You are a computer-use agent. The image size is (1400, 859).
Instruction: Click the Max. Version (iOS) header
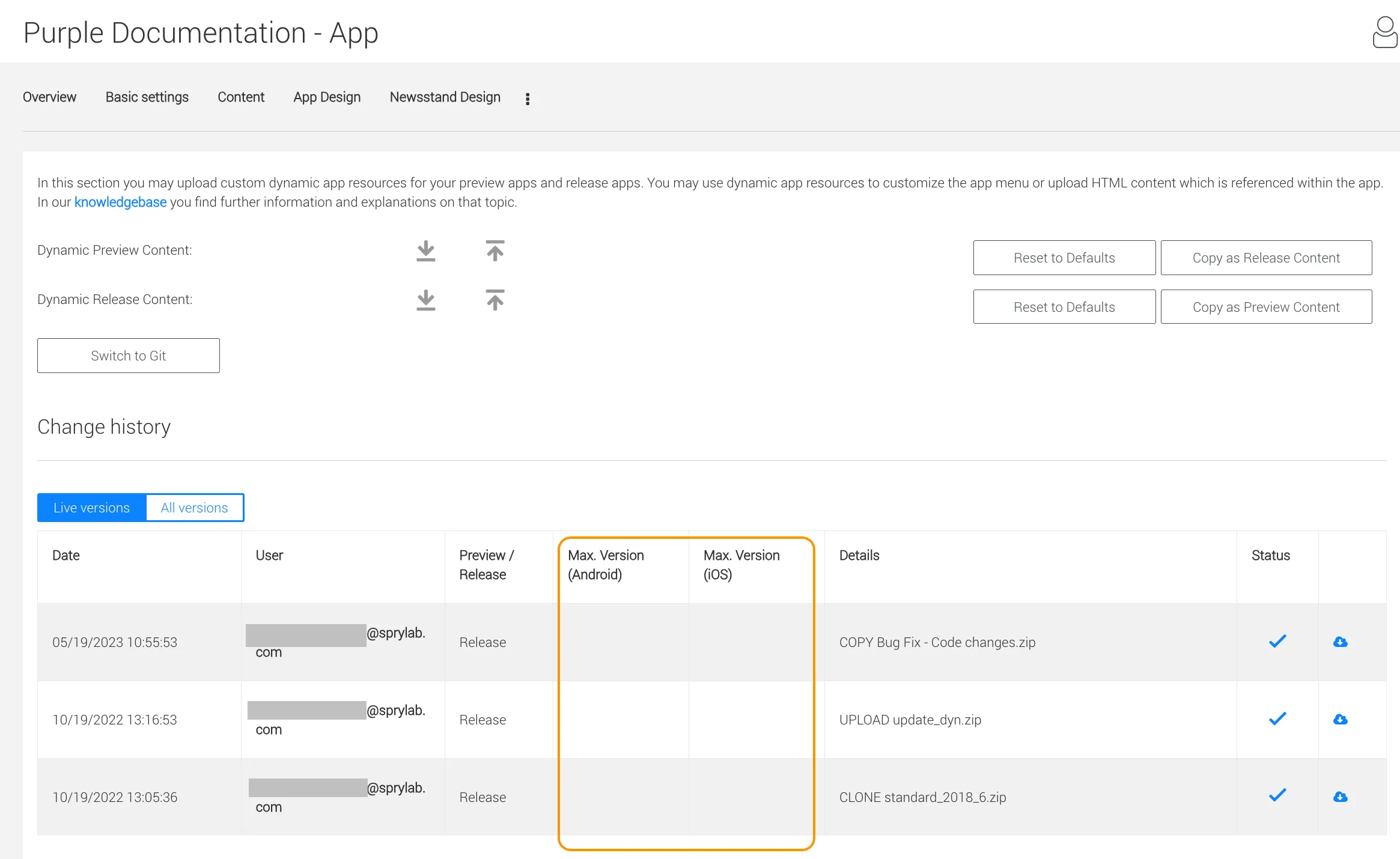click(x=741, y=565)
